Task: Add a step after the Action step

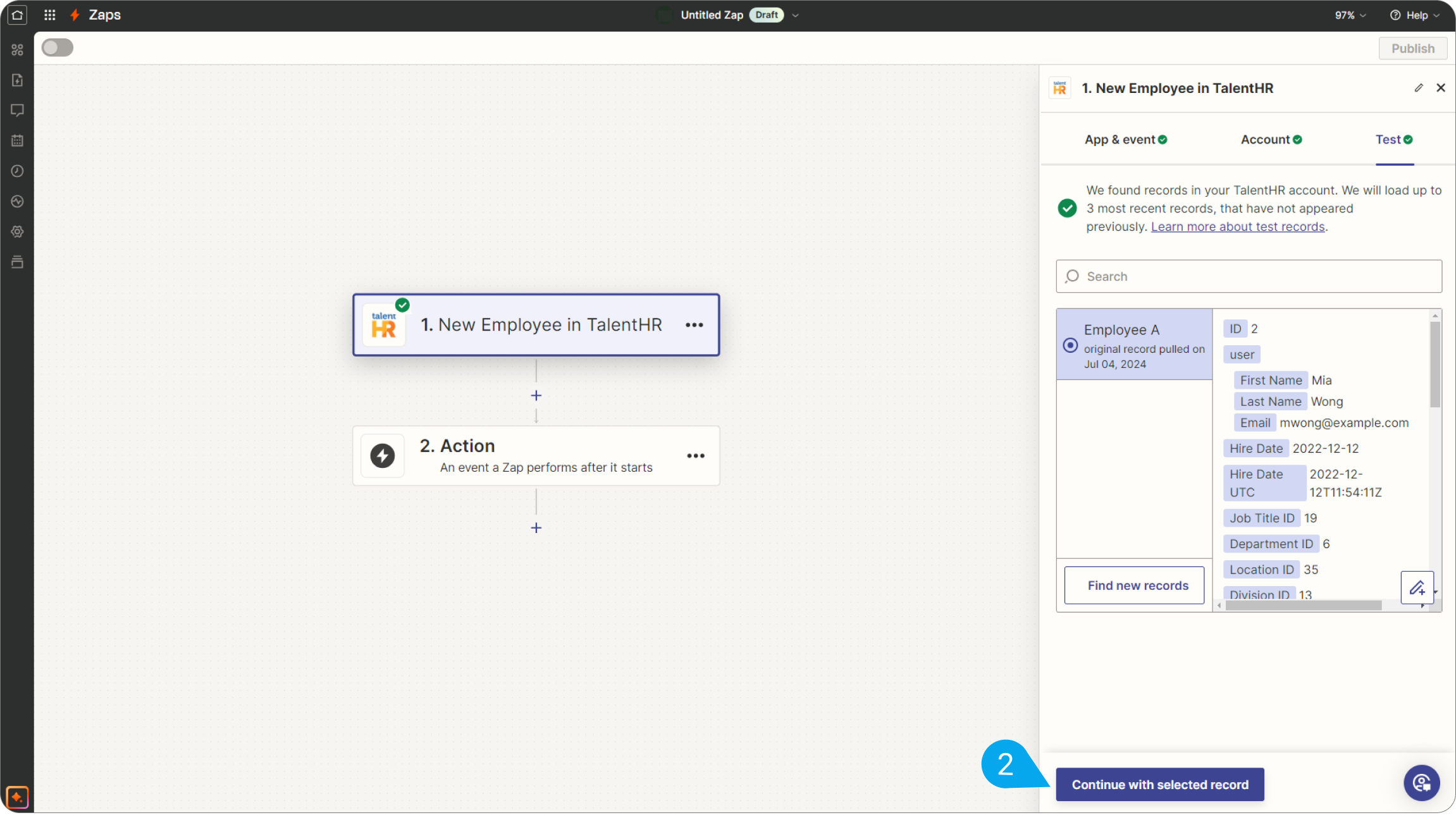Action: (536, 528)
